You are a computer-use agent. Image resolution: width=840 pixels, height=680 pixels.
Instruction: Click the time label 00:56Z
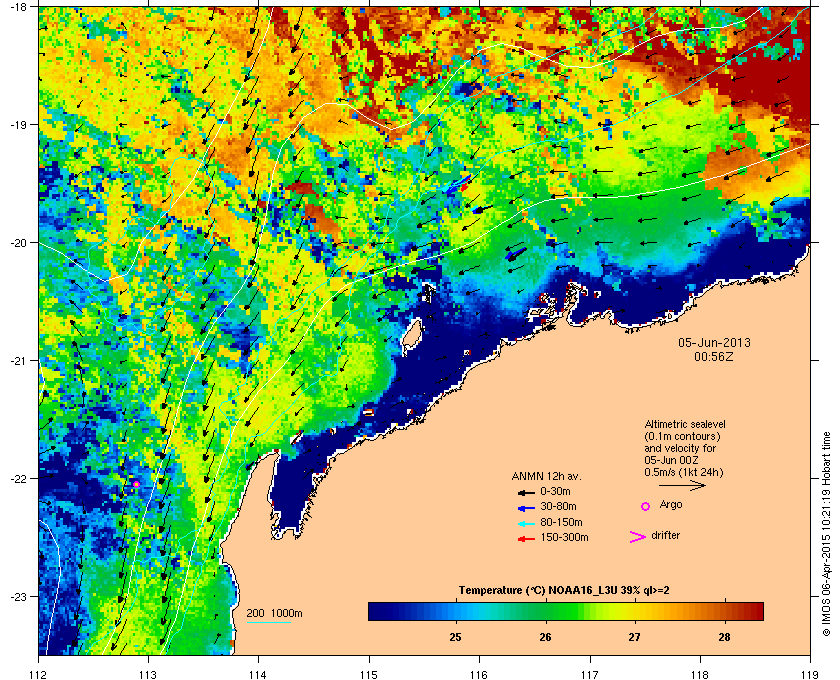click(x=714, y=356)
